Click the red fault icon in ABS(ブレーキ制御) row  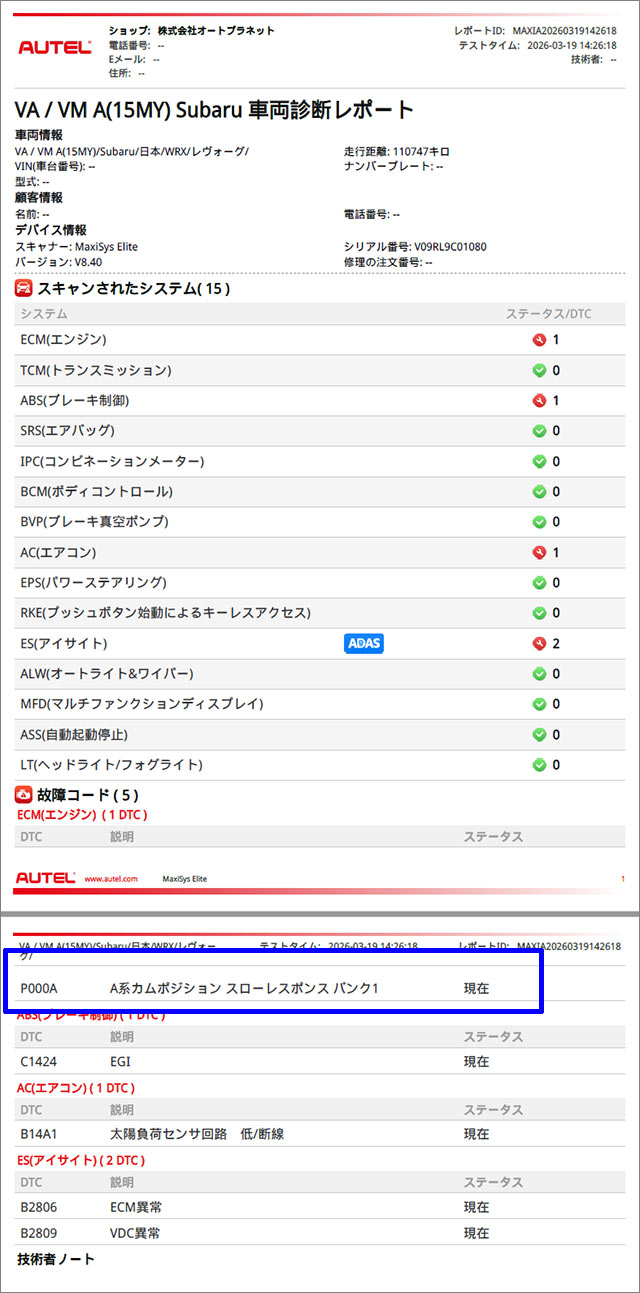[x=539, y=401]
